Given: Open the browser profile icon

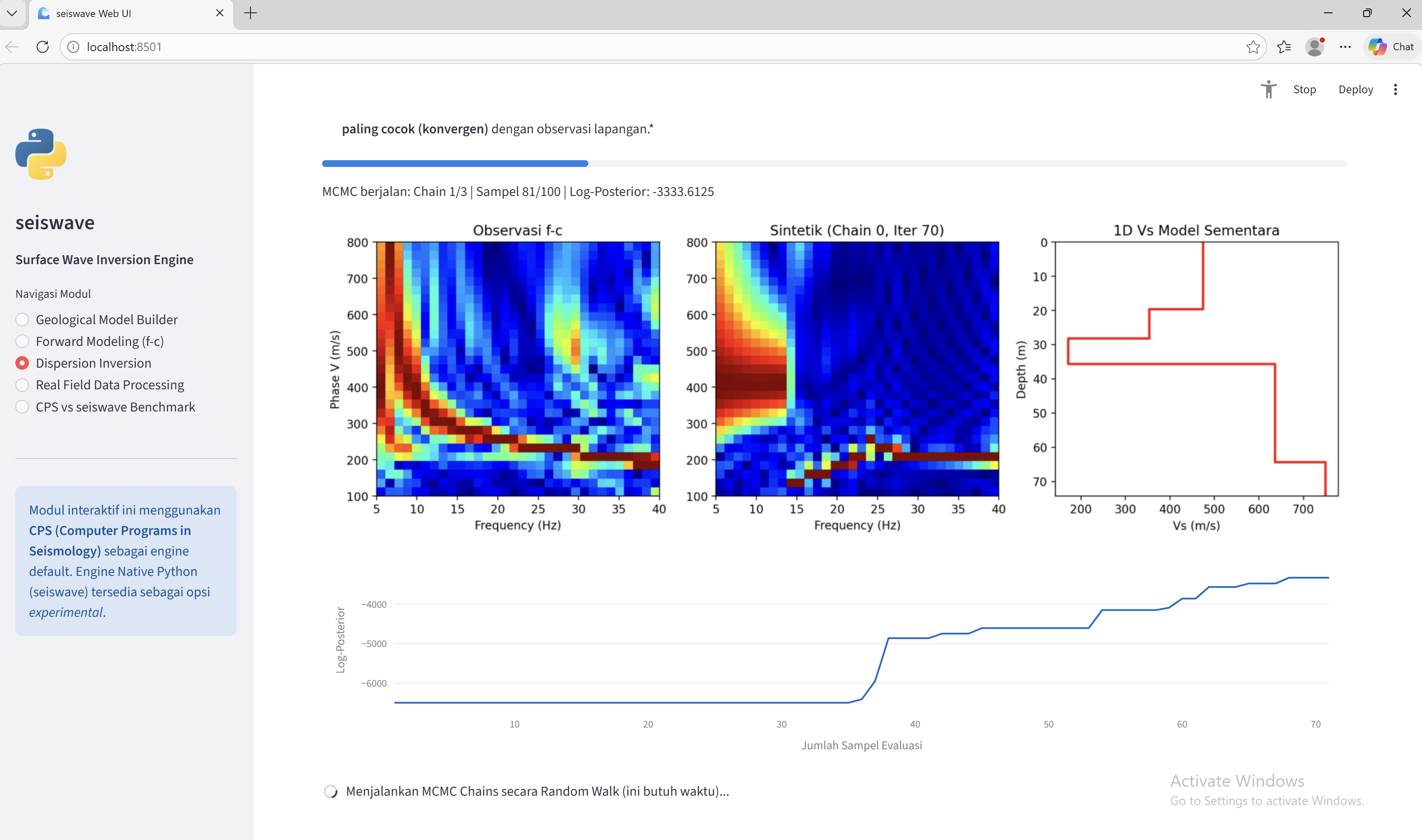Looking at the screenshot, I should tap(1315, 47).
